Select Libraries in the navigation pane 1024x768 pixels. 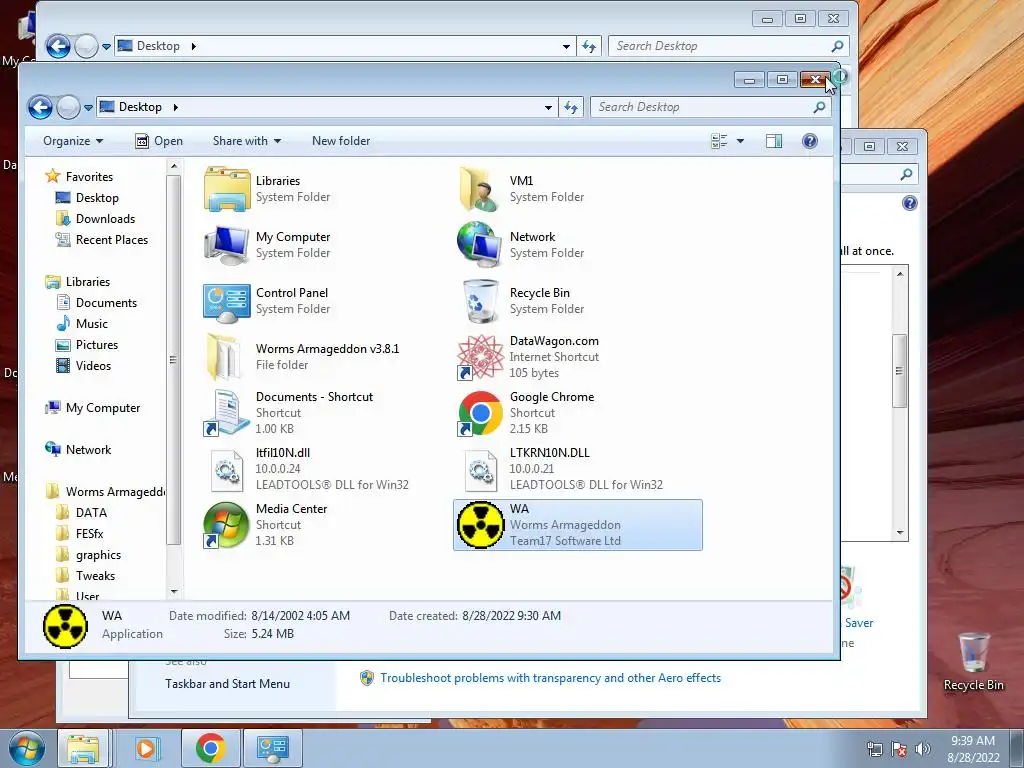point(78,281)
